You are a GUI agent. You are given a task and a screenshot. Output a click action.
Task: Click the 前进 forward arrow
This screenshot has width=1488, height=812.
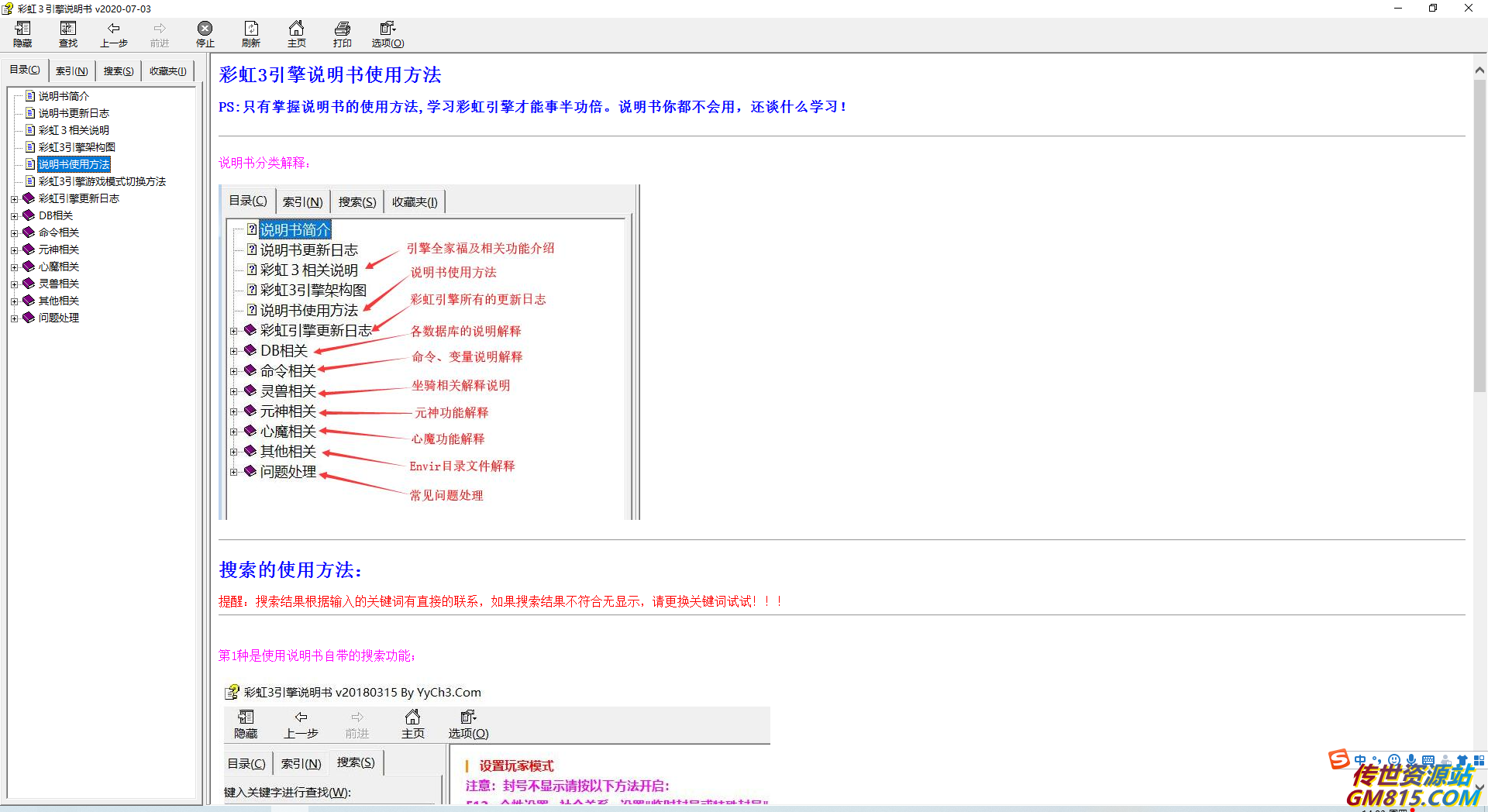[160, 34]
